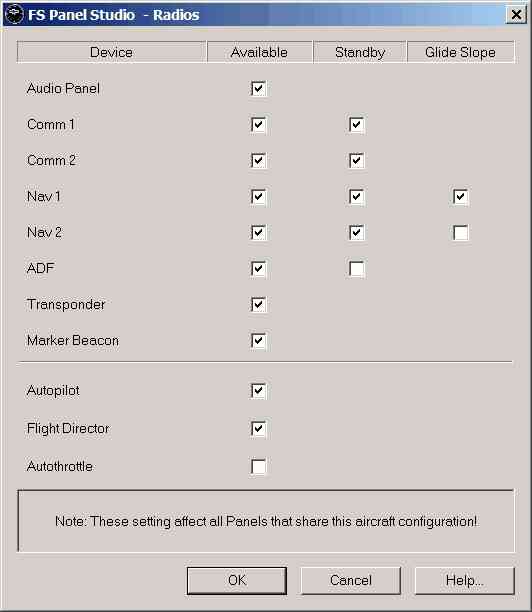Toggle Nav 1 Available checkbox
532x612 pixels.
[x=258, y=196]
